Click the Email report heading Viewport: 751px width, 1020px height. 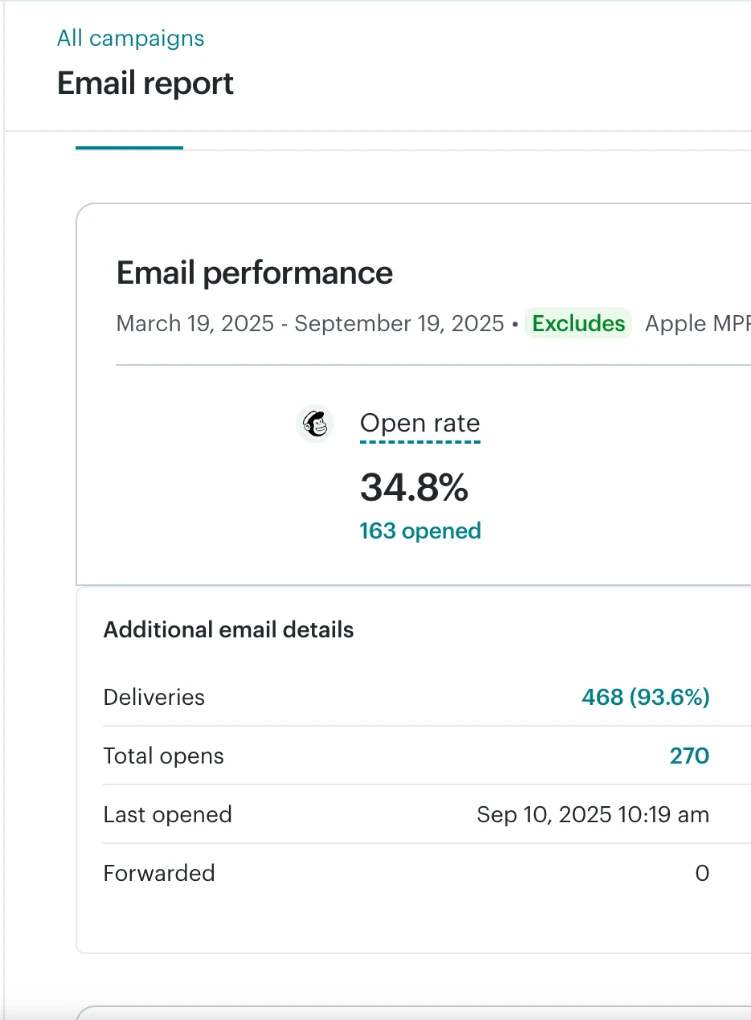tap(145, 84)
